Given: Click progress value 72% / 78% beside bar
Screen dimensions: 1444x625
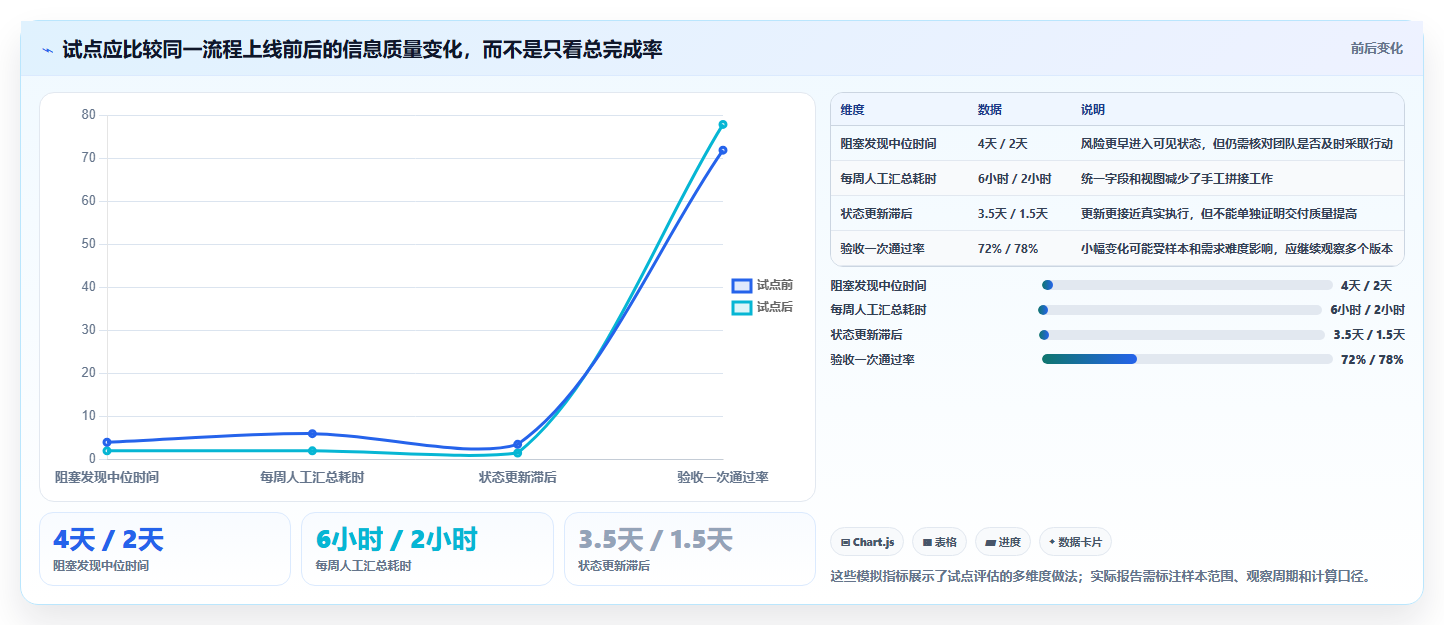Looking at the screenshot, I should coord(1372,359).
